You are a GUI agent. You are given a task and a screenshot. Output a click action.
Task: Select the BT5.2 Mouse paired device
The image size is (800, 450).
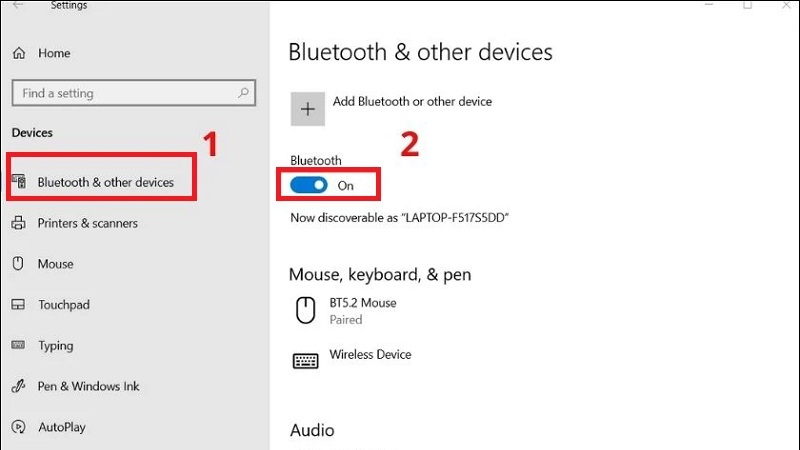click(x=362, y=310)
